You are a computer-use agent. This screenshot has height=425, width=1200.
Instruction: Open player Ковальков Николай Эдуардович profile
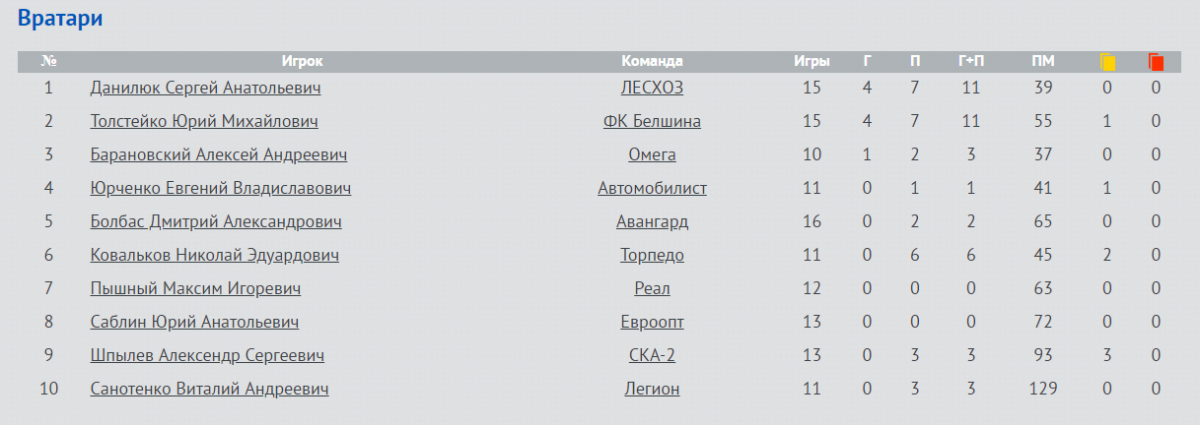click(214, 255)
